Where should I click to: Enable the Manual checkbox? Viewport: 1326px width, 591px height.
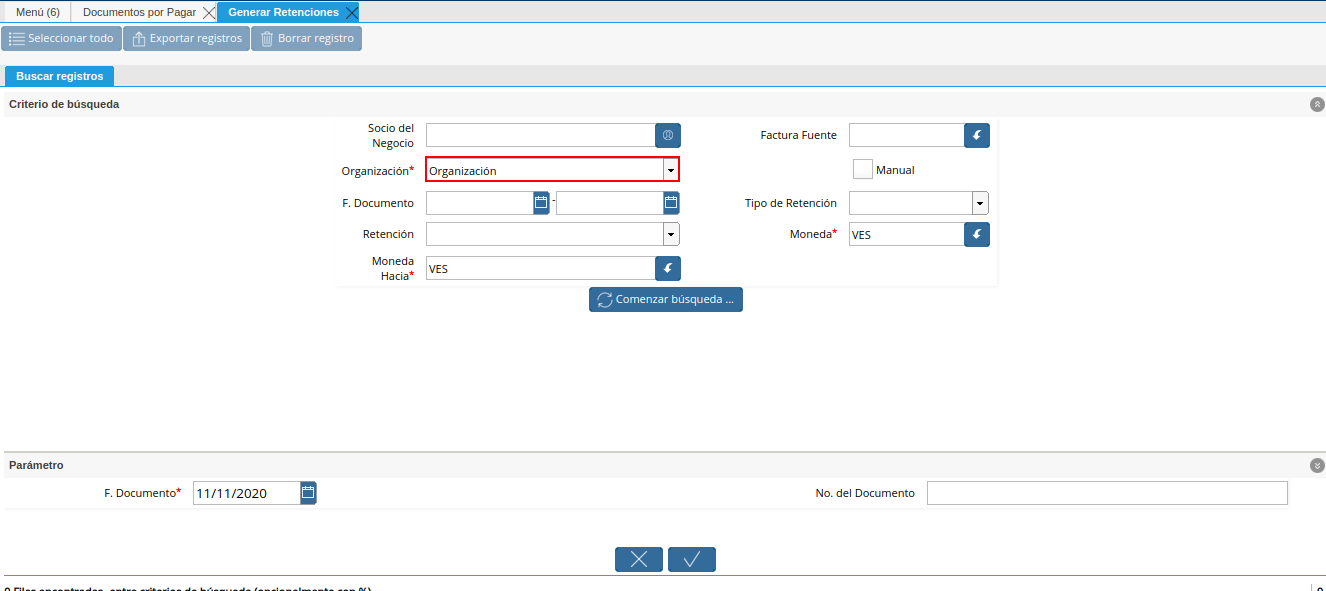862,168
